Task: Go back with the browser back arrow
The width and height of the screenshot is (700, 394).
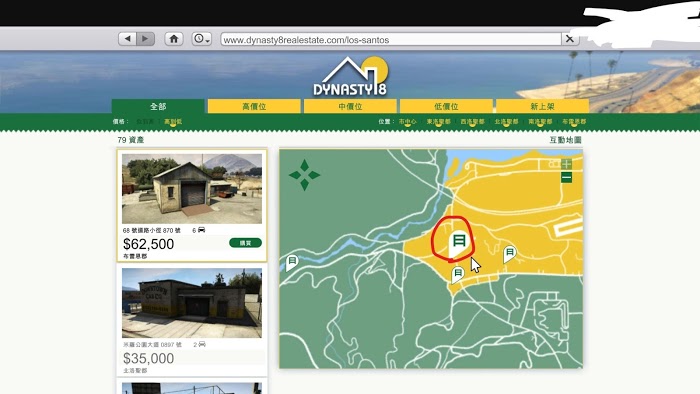Action: click(127, 39)
